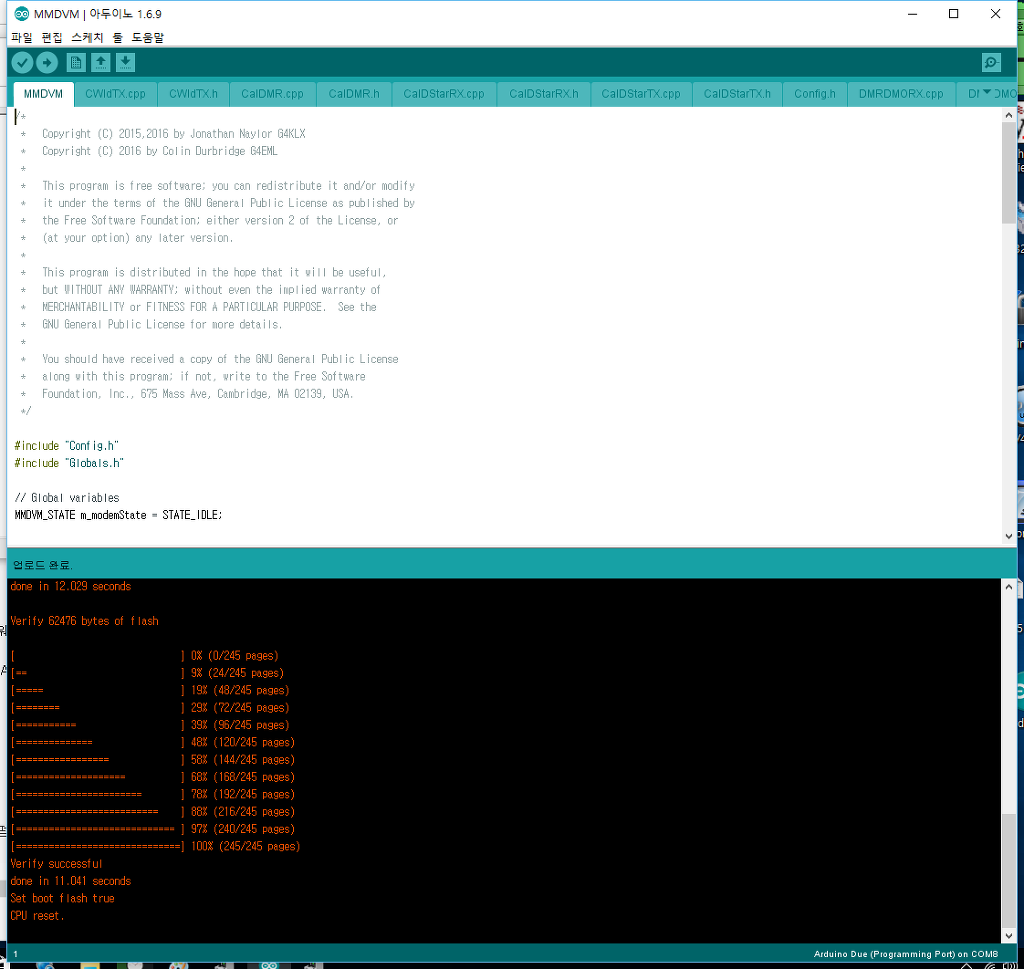Screen dimensions: 1024x969
Task: Open the 편집 menu
Action: tap(52, 37)
